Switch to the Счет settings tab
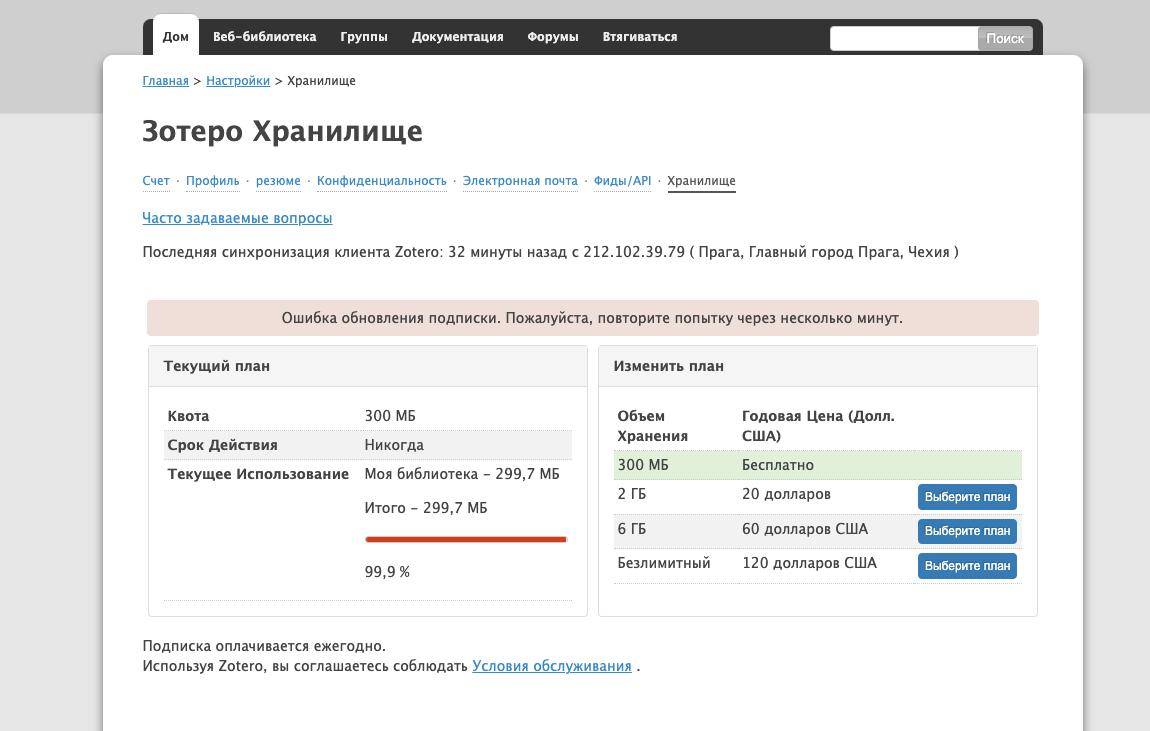 (x=156, y=181)
